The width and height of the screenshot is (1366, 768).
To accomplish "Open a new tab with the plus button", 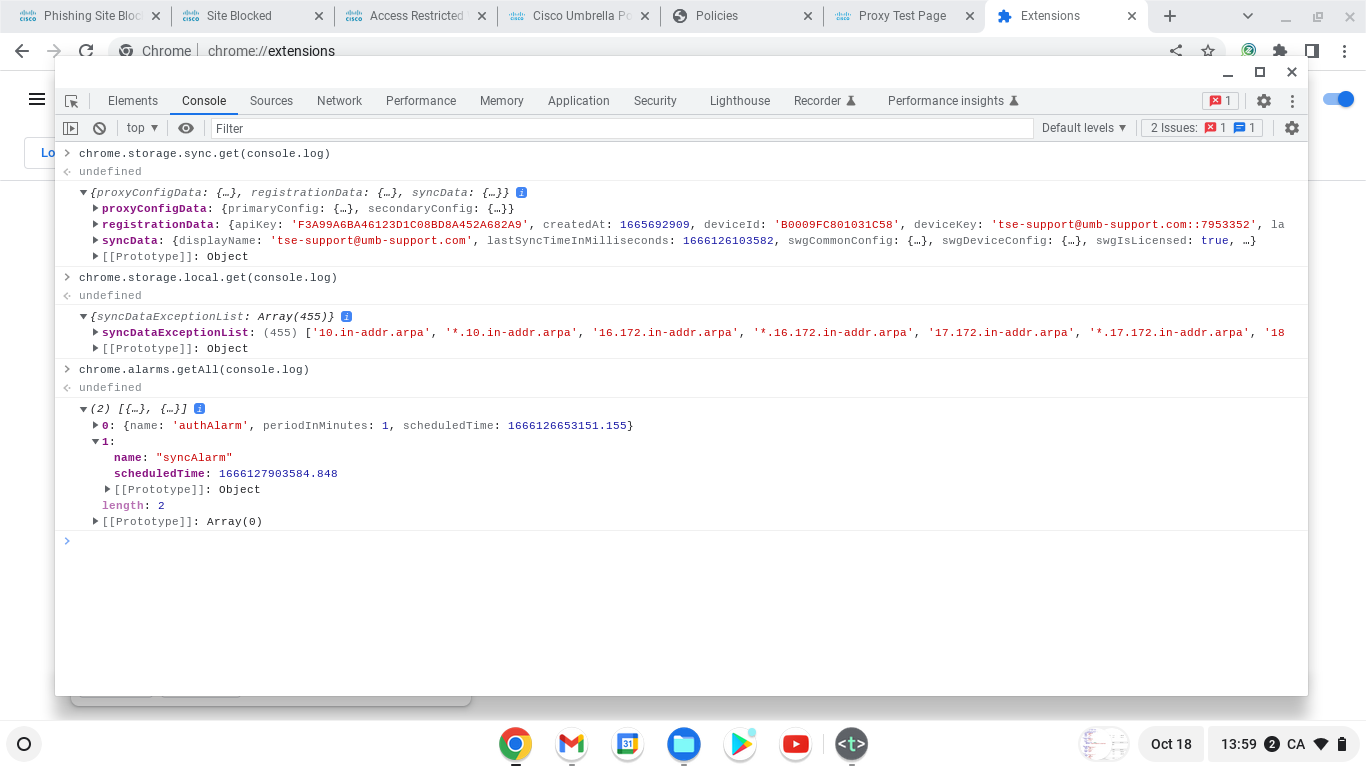I will [1170, 16].
